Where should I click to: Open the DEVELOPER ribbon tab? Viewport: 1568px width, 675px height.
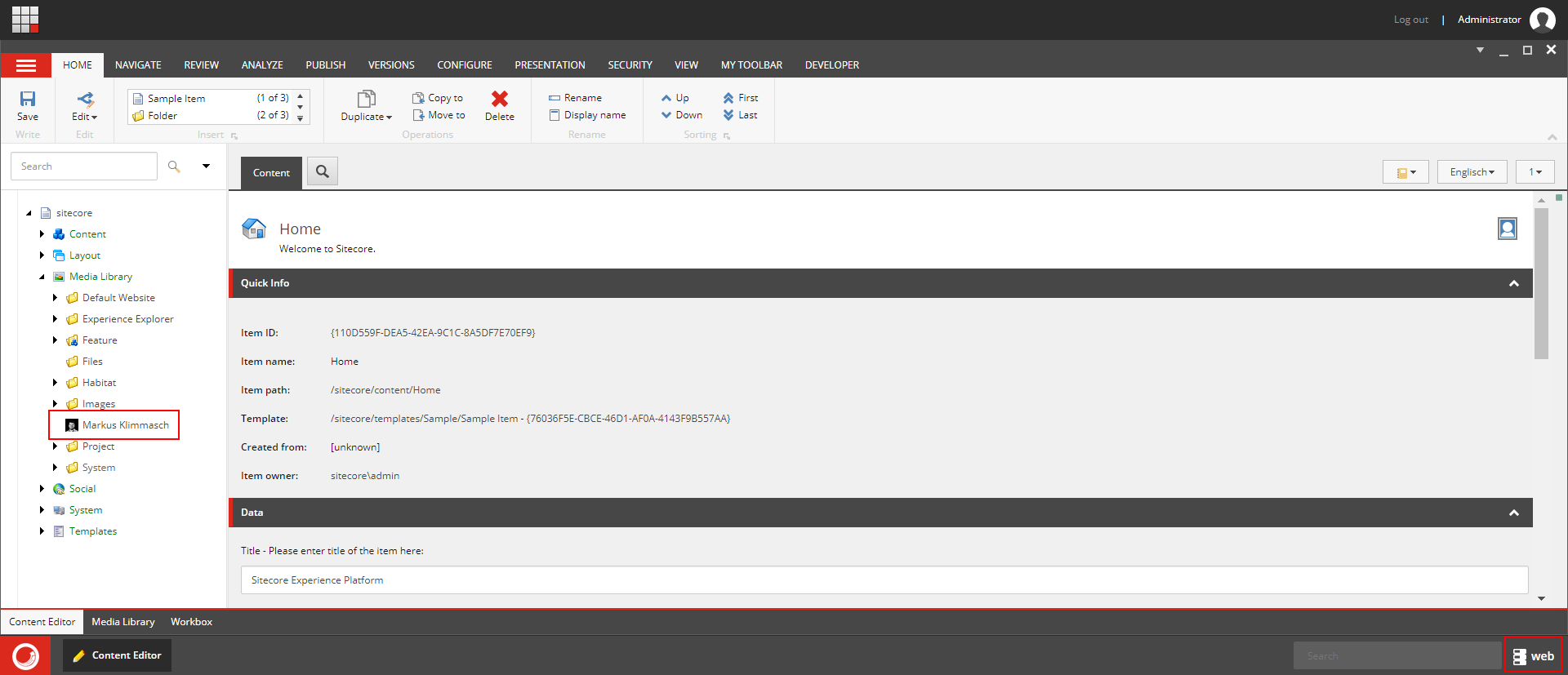coord(832,65)
